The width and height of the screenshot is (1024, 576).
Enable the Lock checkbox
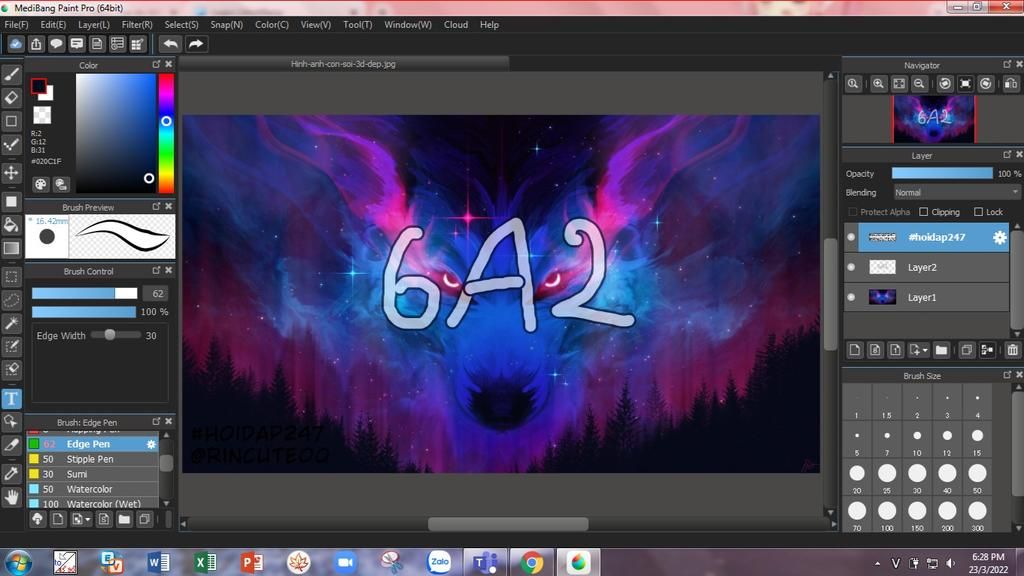(978, 212)
